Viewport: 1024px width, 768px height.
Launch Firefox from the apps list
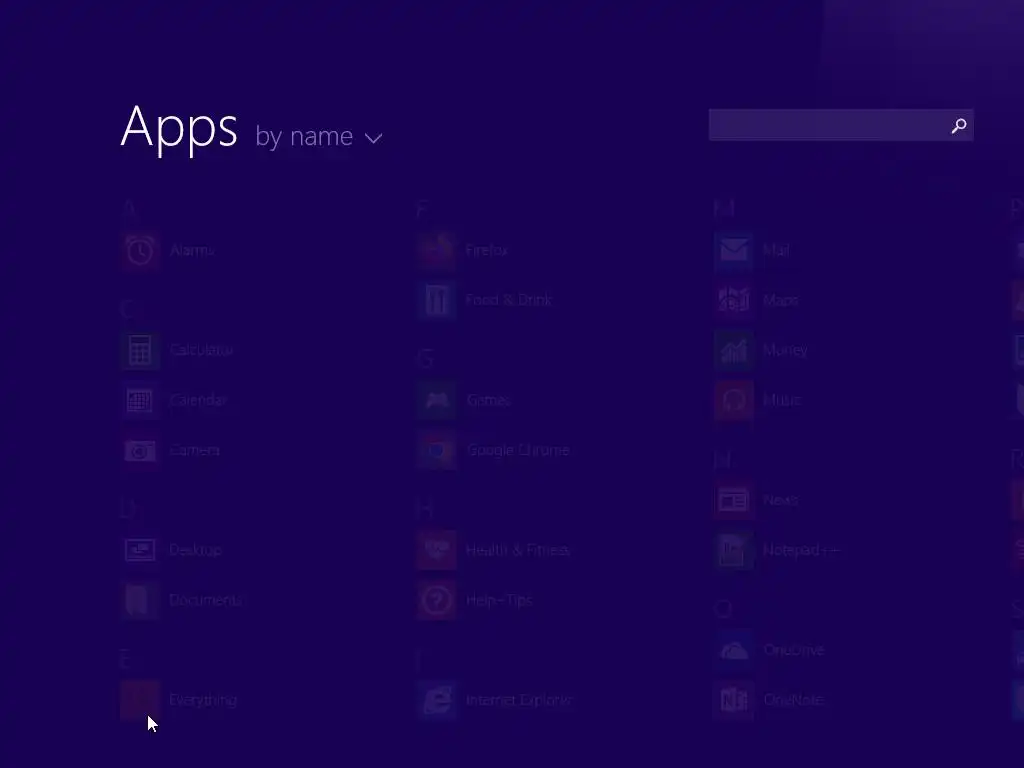coord(436,251)
